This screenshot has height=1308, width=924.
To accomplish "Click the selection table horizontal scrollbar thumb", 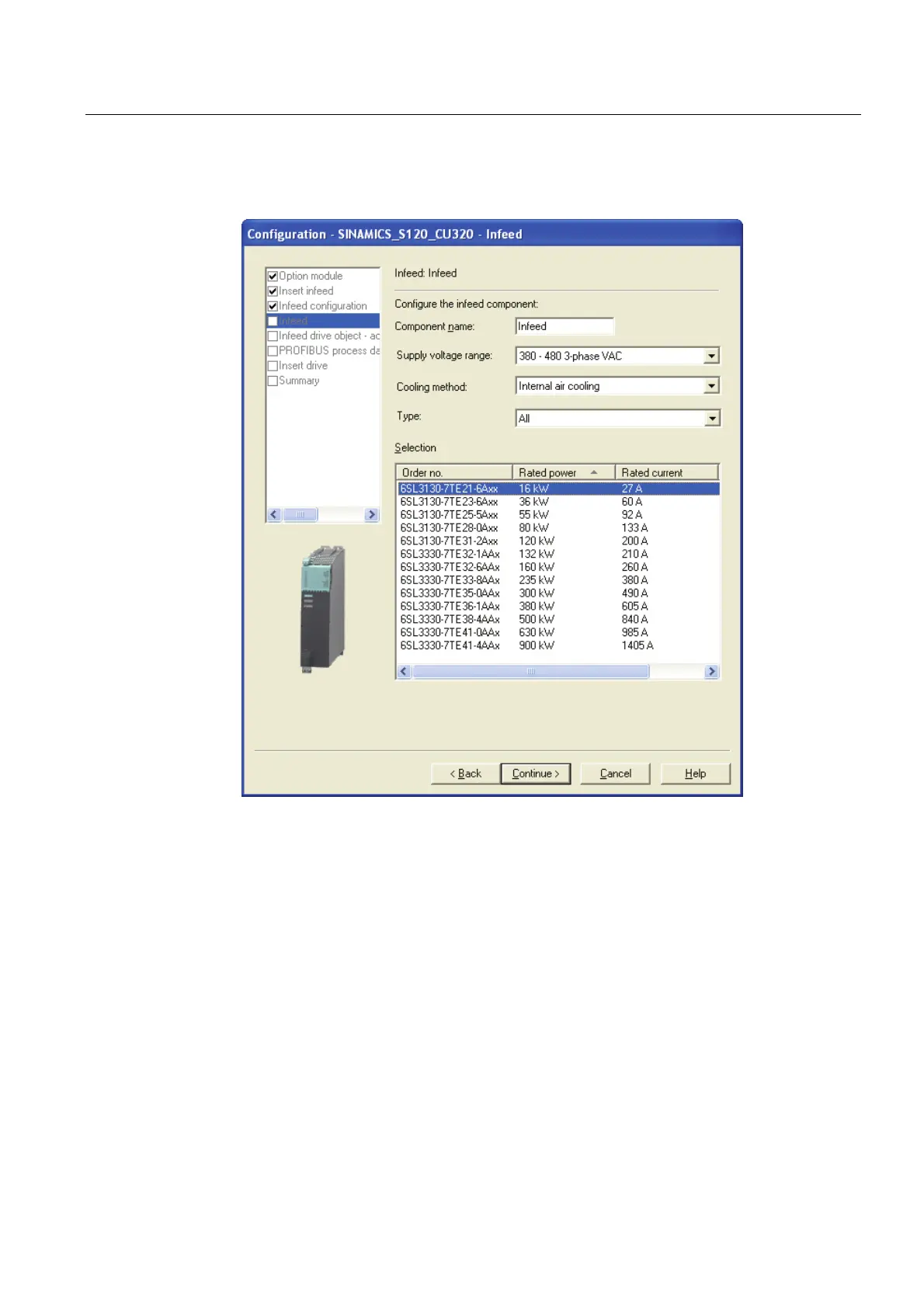I will tap(530, 671).
